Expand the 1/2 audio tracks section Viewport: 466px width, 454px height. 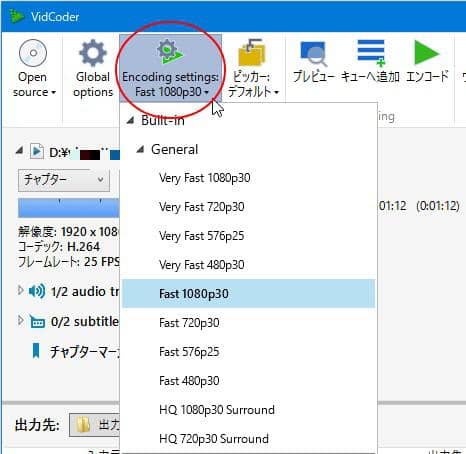(20, 290)
